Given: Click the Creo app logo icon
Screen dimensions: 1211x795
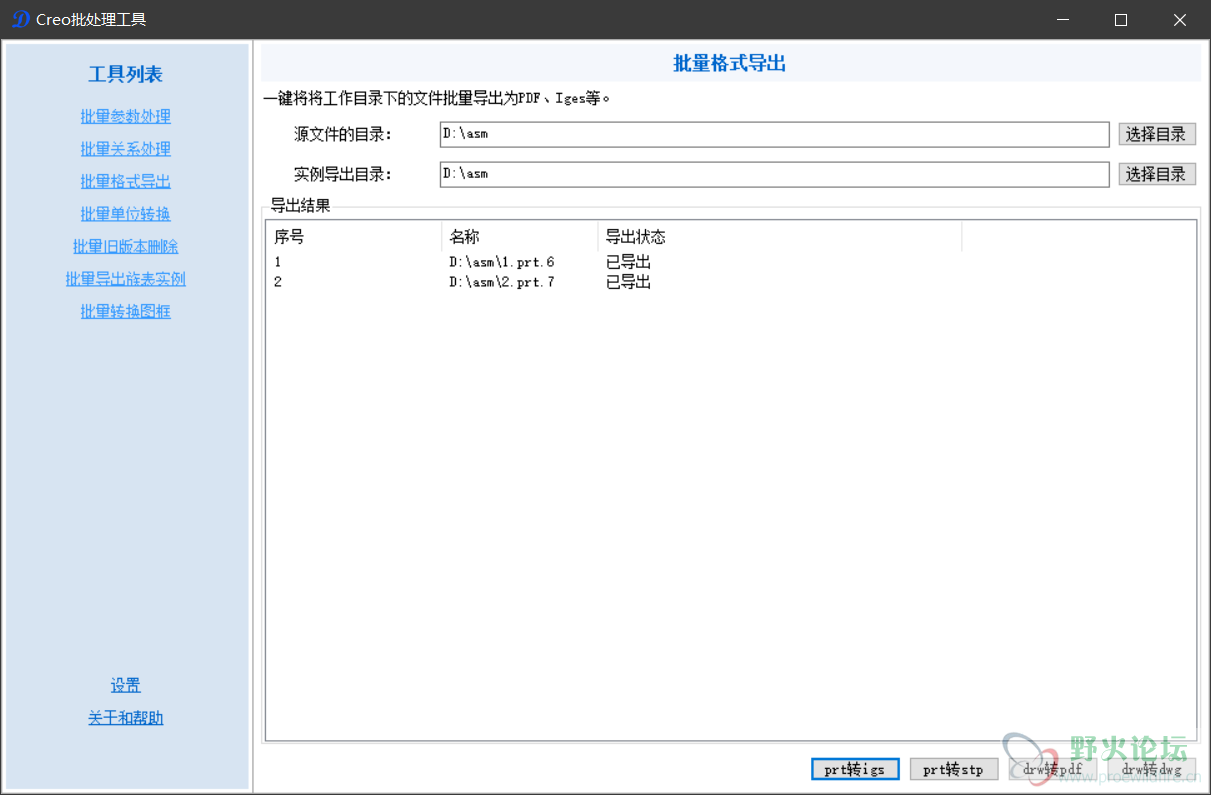Looking at the screenshot, I should click(20, 20).
